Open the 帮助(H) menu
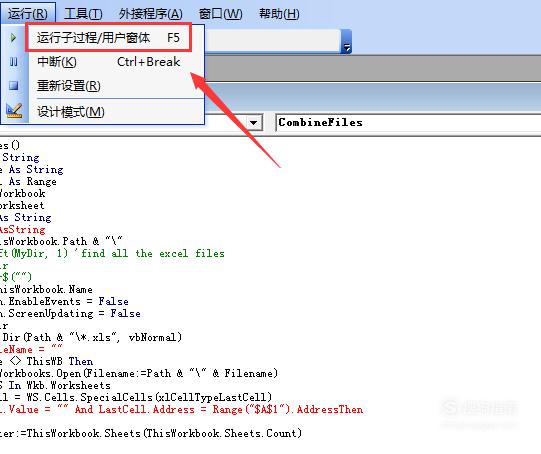 [279, 14]
